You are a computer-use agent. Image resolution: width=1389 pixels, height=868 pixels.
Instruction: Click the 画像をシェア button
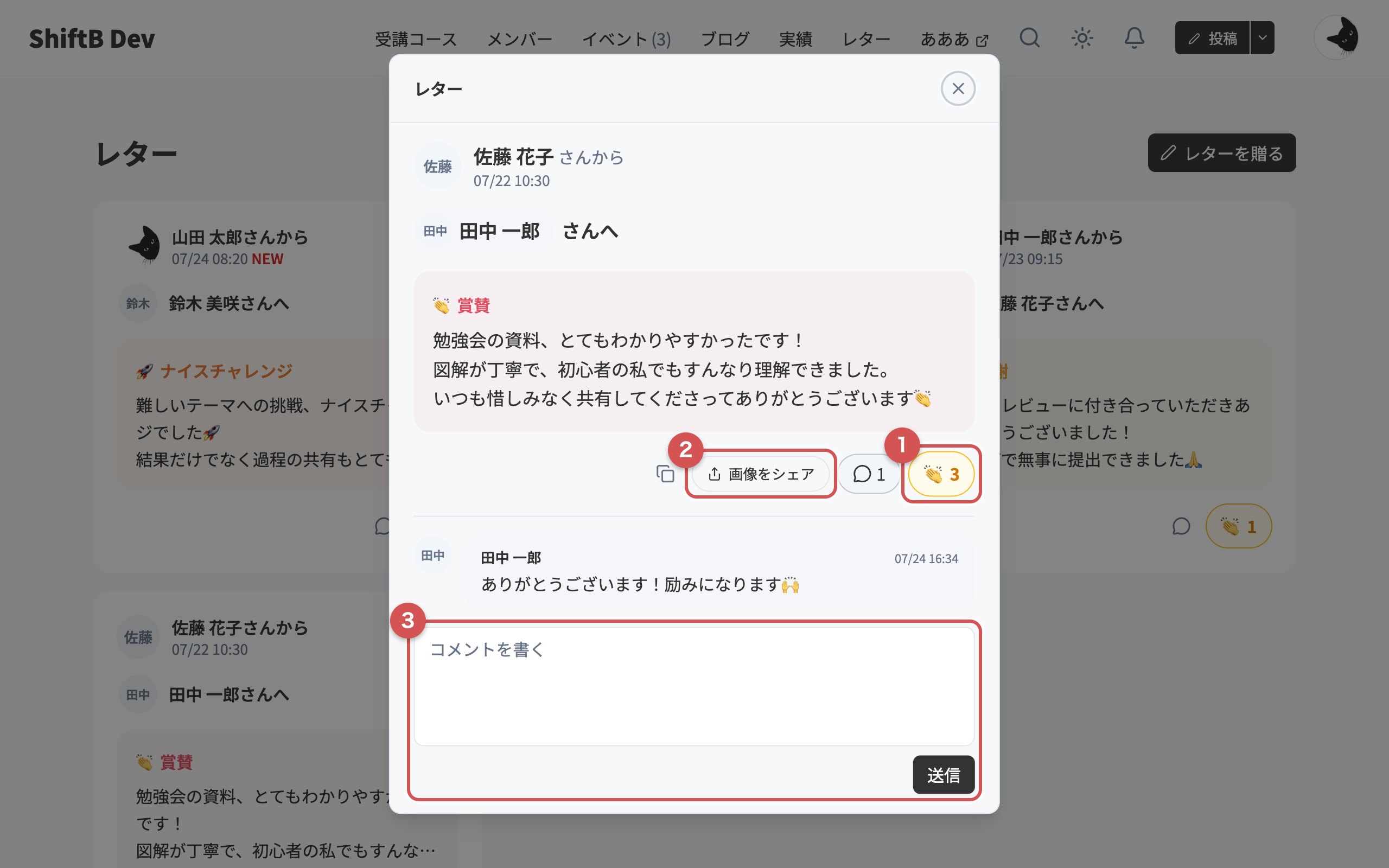point(761,474)
